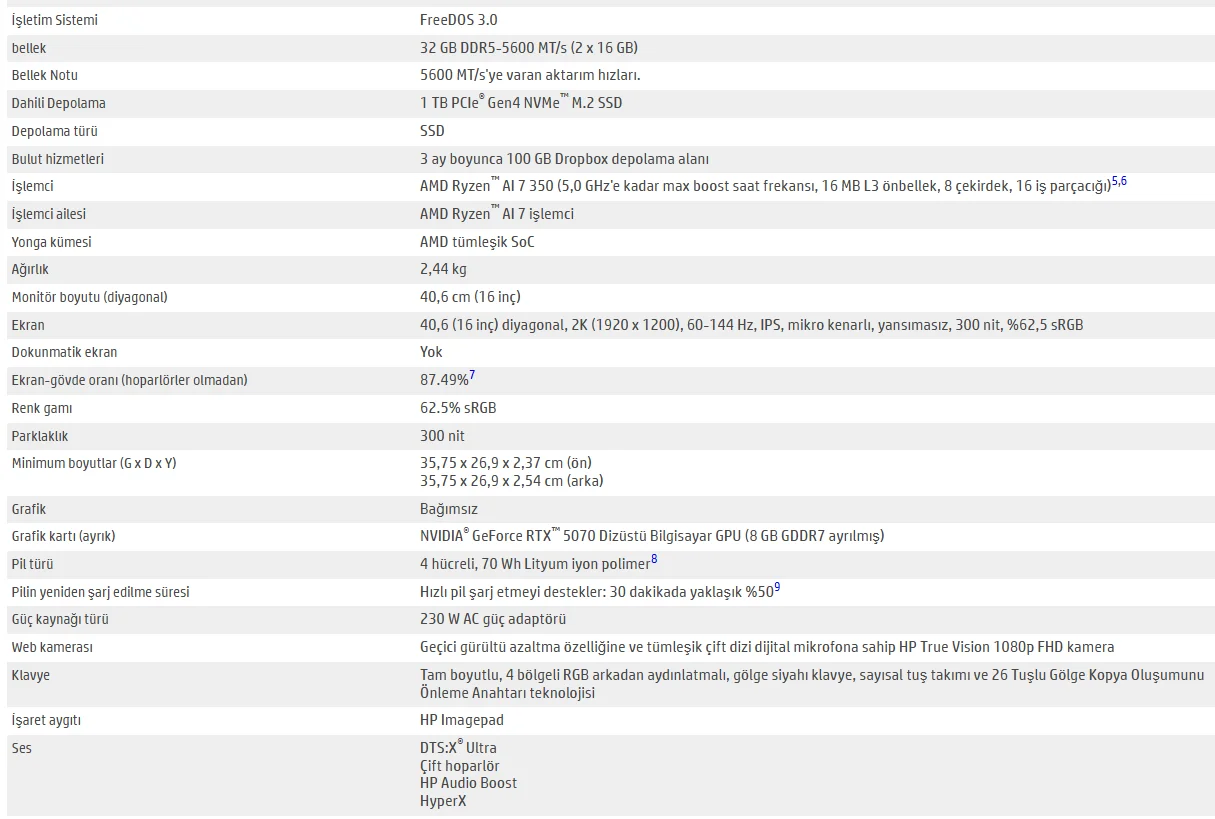Screen dimensions: 1215x819
Task: Click the Ekran specification text
Action: pos(751,325)
